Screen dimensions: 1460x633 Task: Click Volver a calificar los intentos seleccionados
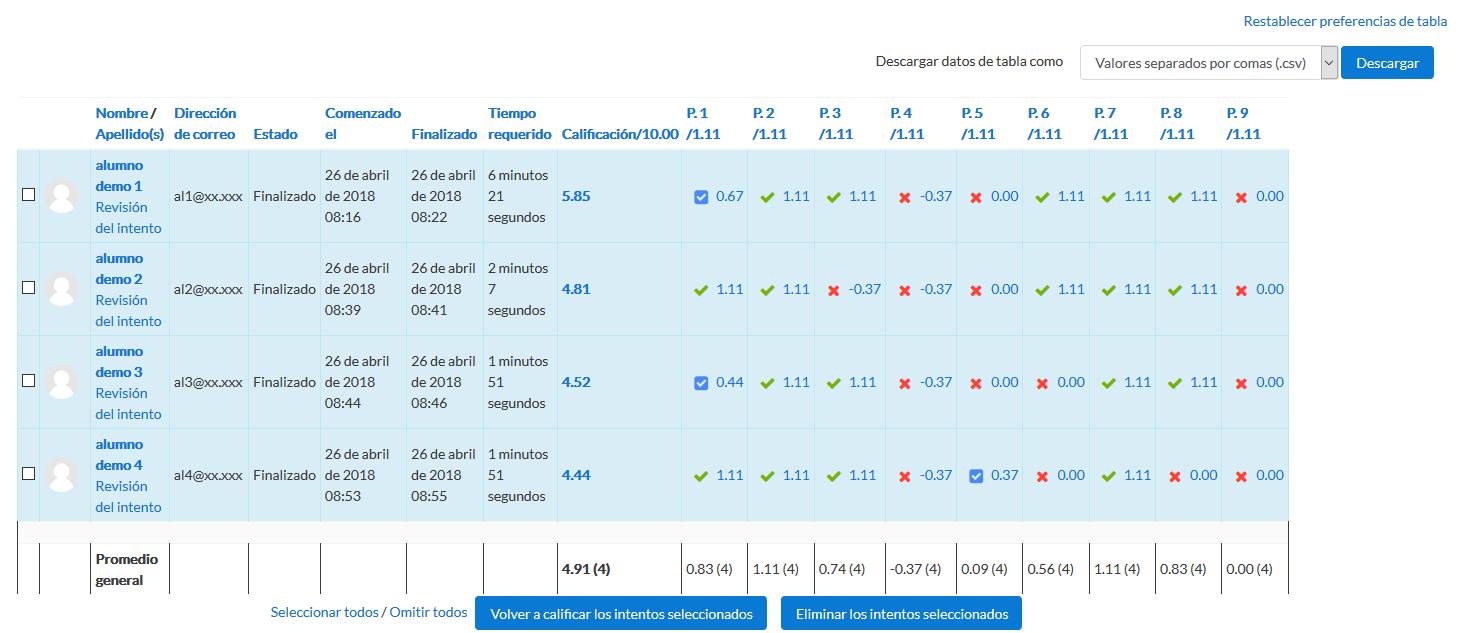coord(621,614)
